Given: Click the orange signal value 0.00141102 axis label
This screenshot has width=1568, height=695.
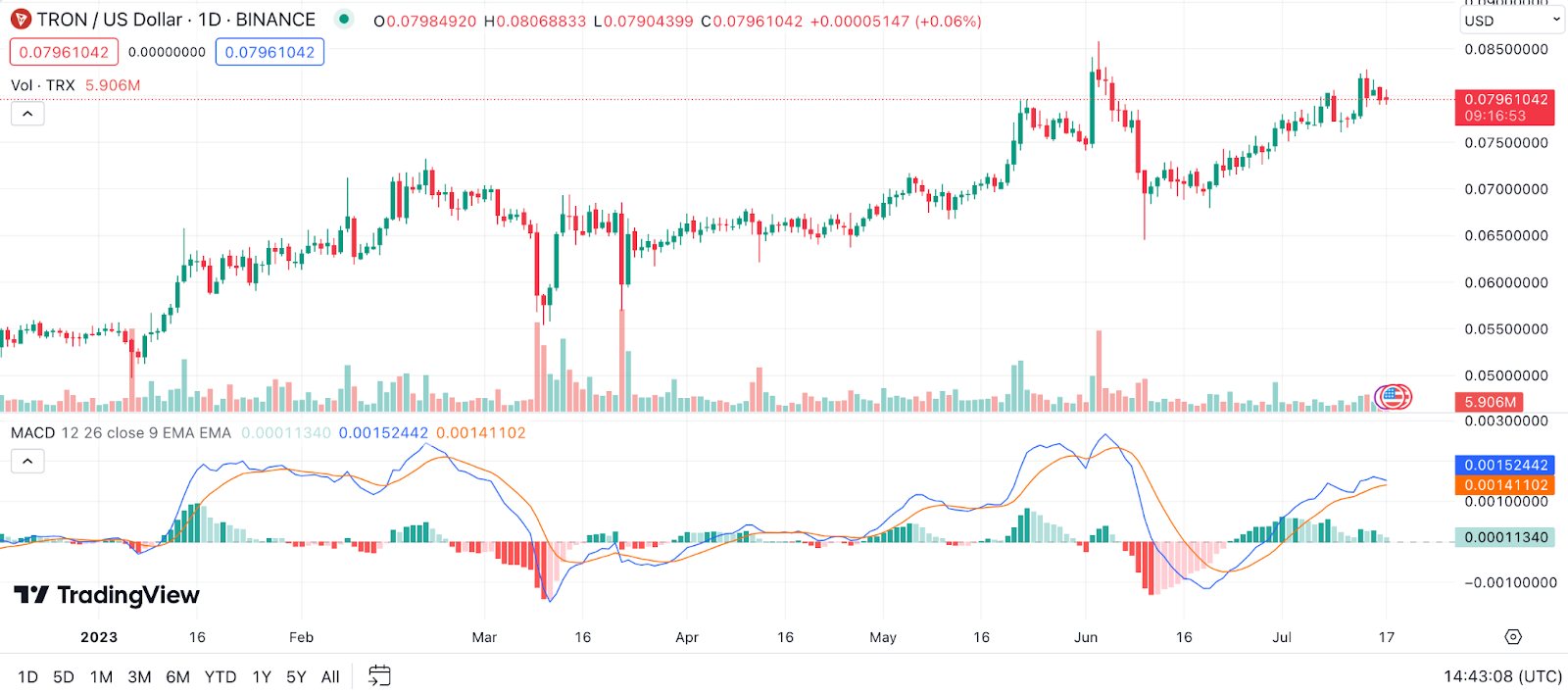Looking at the screenshot, I should click(1505, 484).
